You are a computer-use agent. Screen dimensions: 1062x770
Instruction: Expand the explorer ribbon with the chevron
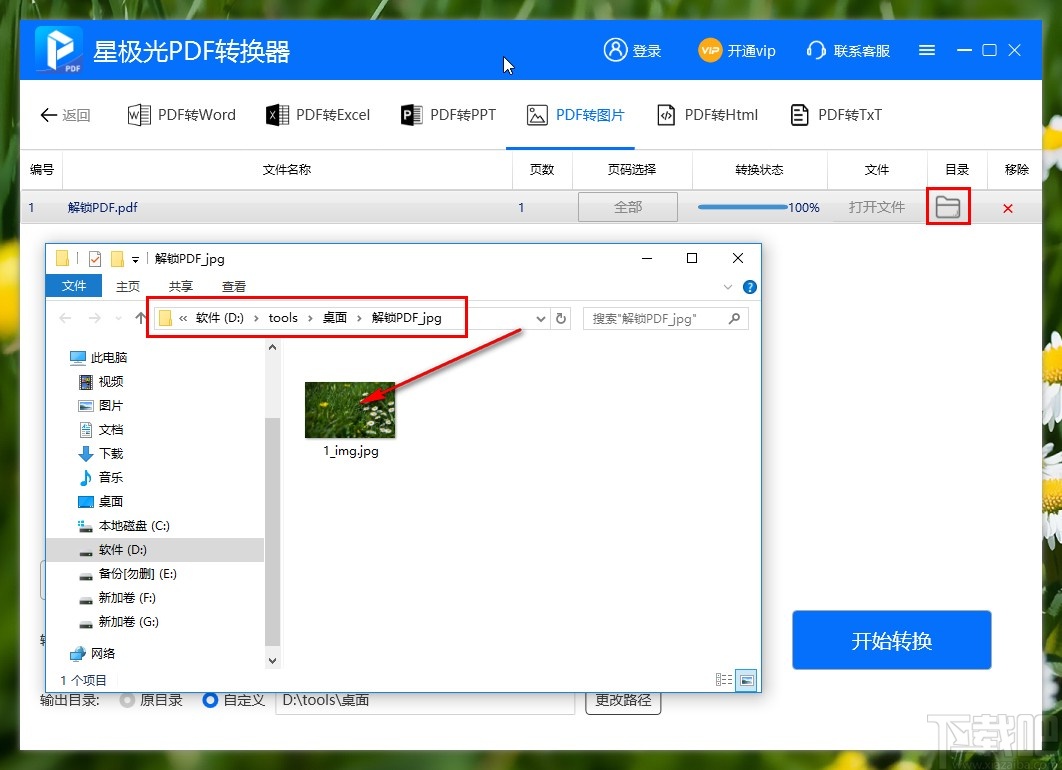[728, 287]
